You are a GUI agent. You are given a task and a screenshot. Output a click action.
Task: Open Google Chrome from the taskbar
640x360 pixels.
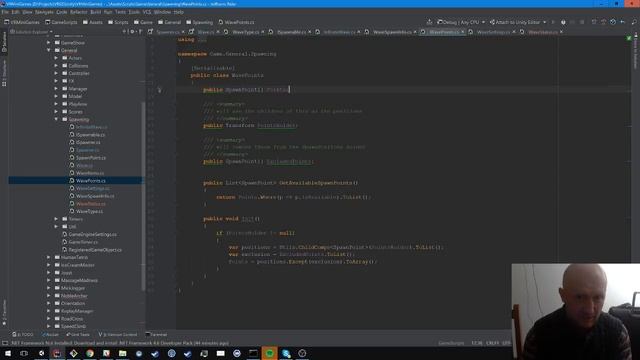pyautogui.click(x=90, y=353)
